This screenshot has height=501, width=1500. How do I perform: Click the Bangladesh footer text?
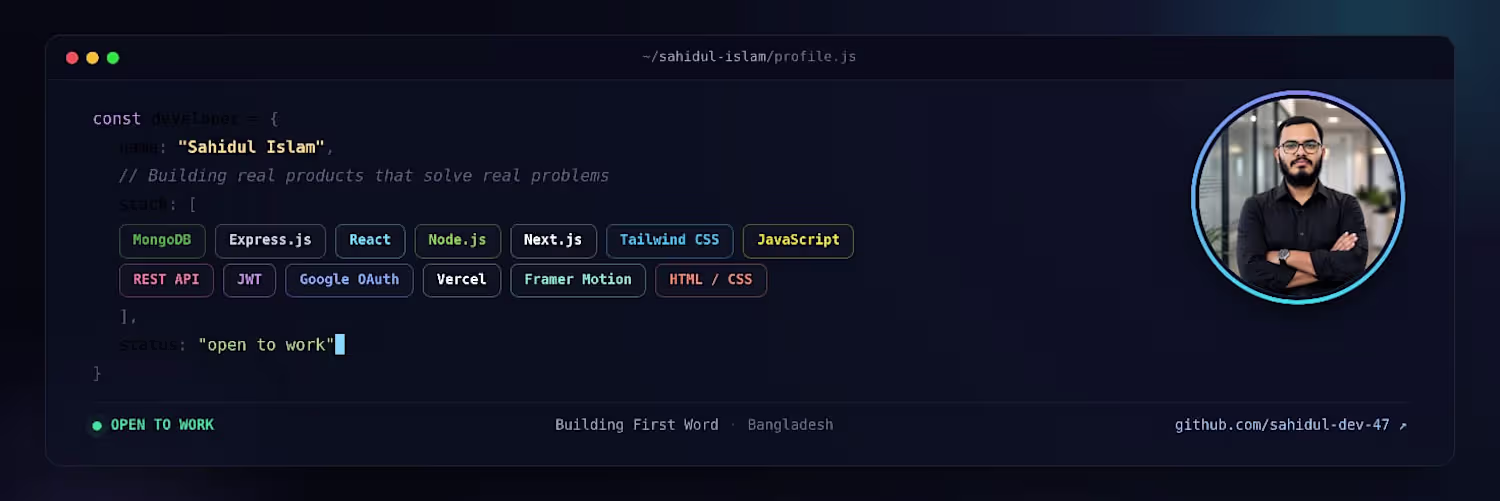click(x=790, y=425)
